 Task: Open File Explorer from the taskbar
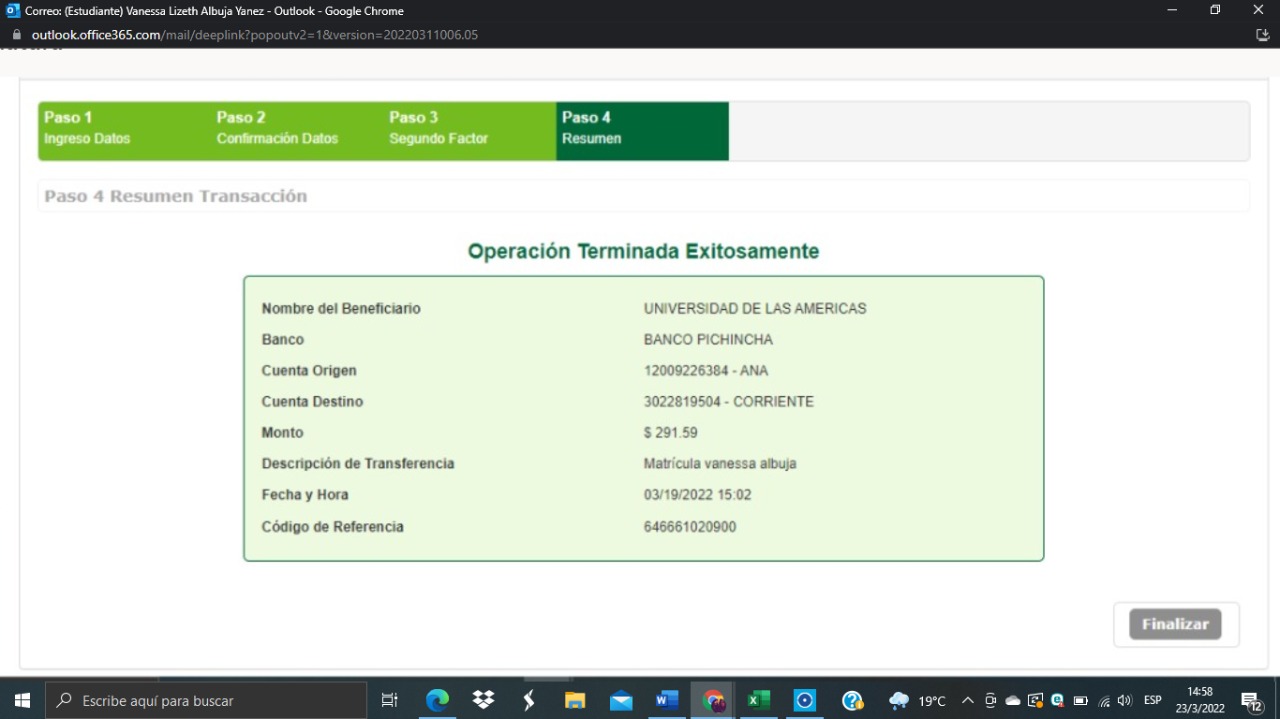pyautogui.click(x=575, y=701)
